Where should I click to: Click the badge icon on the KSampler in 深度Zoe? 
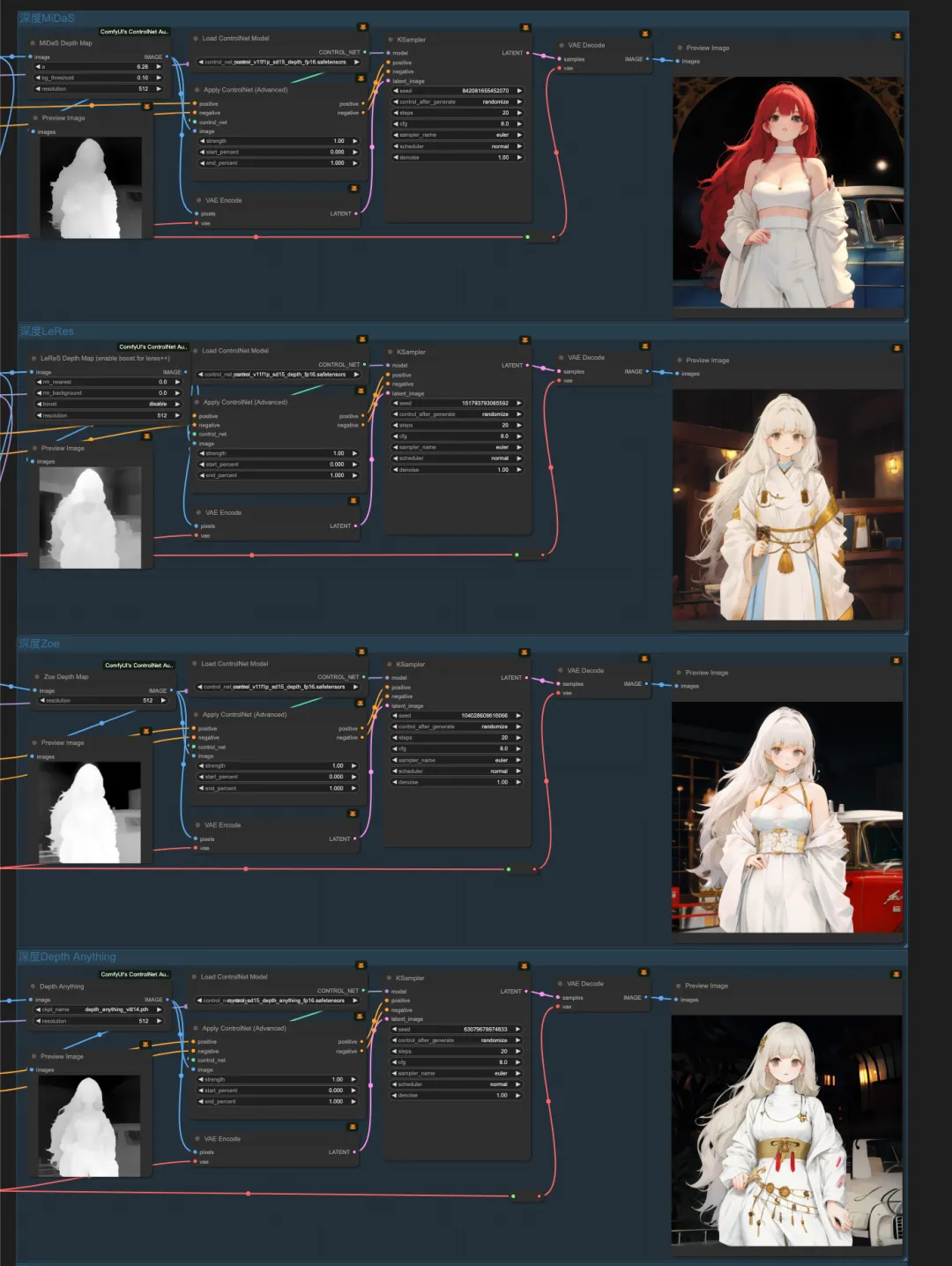pos(524,652)
